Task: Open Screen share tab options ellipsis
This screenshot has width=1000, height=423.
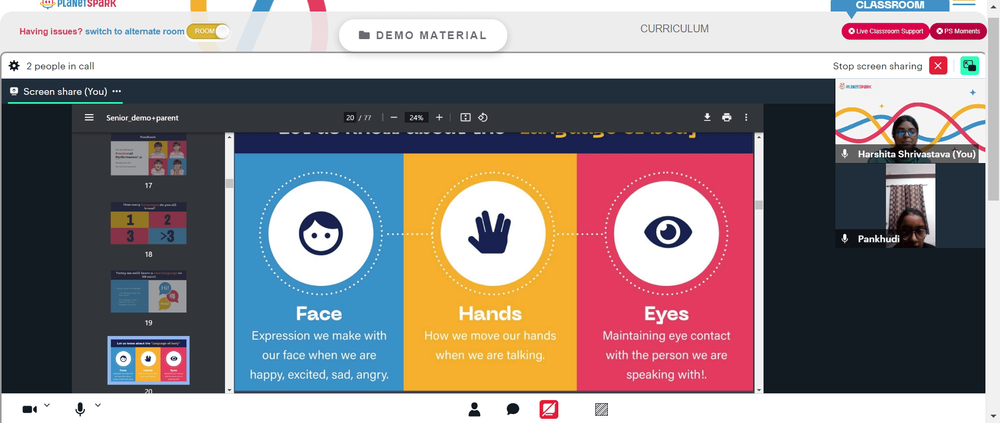Action: click(x=117, y=91)
